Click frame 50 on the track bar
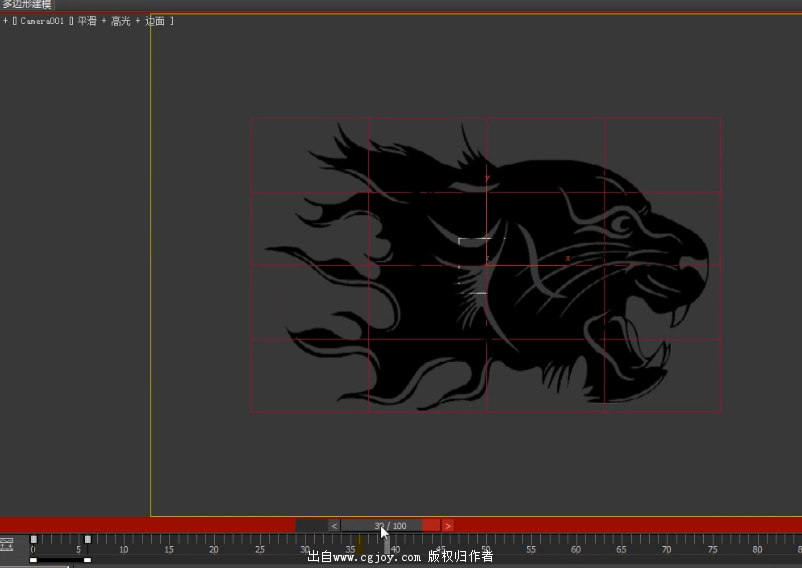Viewport: 802px width, 568px height. (485, 545)
